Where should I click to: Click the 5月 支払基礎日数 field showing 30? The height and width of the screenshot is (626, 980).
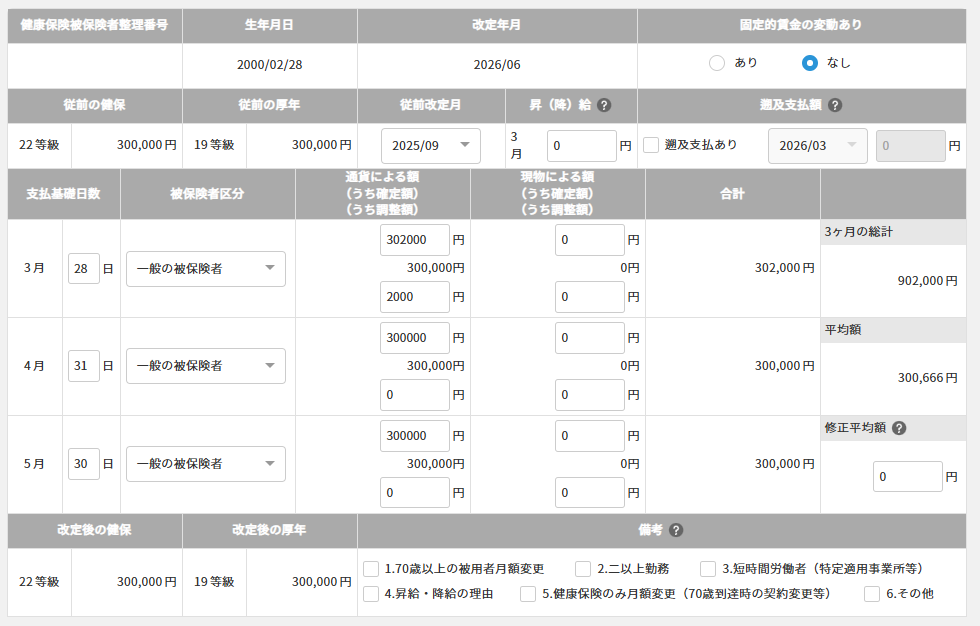click(84, 464)
